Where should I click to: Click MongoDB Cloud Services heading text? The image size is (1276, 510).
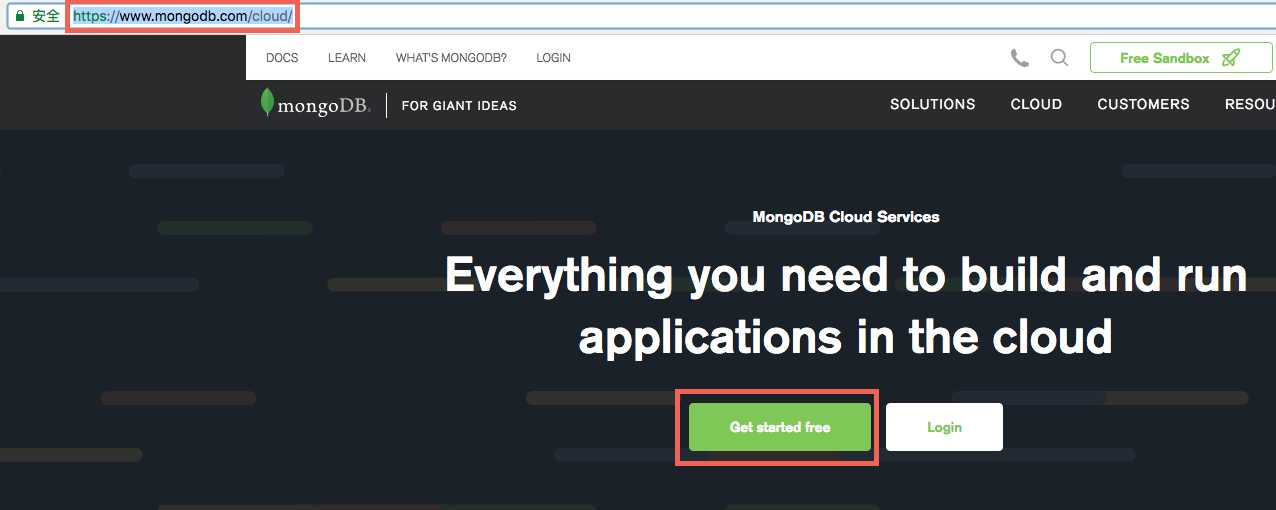tap(846, 216)
